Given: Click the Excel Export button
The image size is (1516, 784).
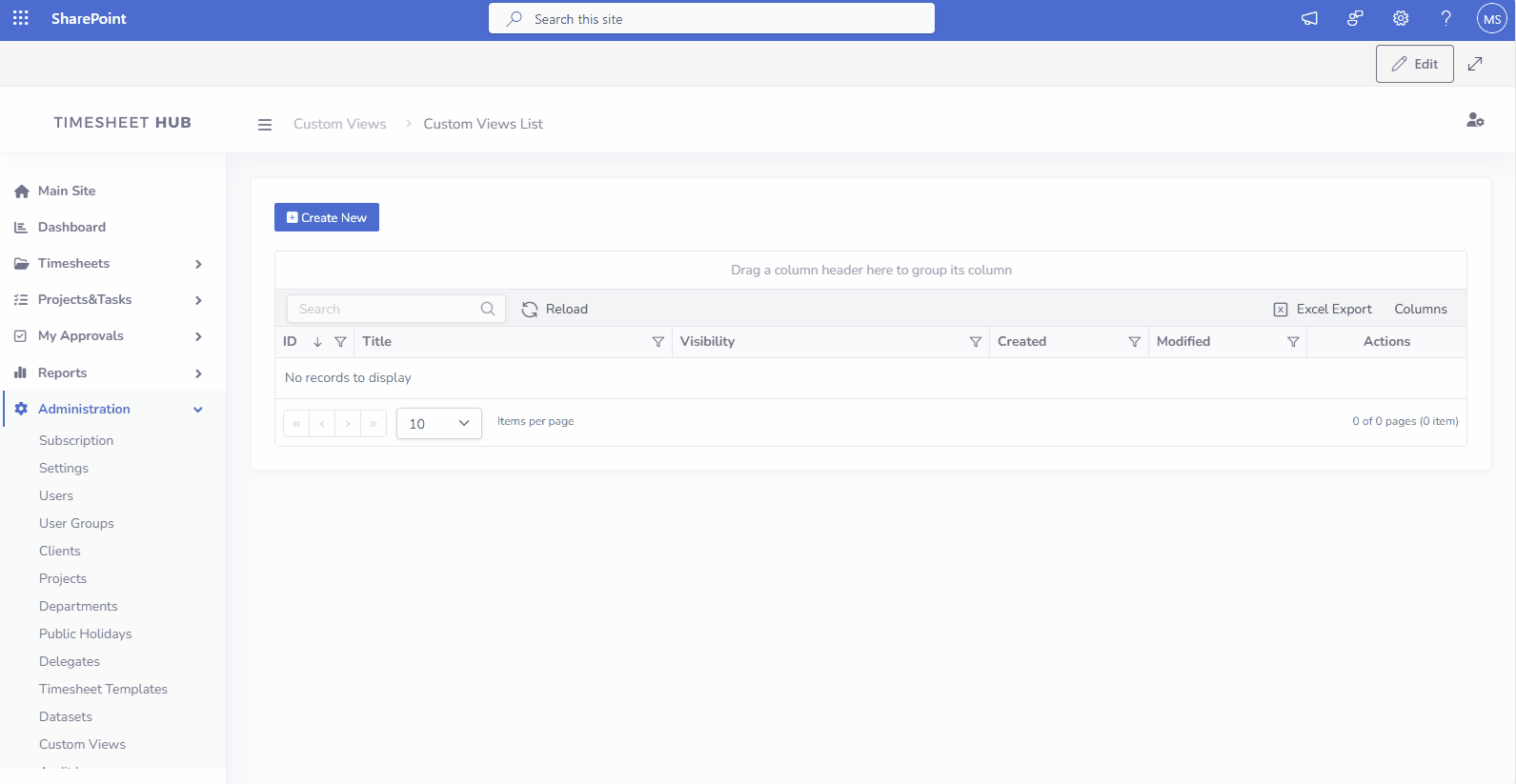Looking at the screenshot, I should click(1323, 310).
